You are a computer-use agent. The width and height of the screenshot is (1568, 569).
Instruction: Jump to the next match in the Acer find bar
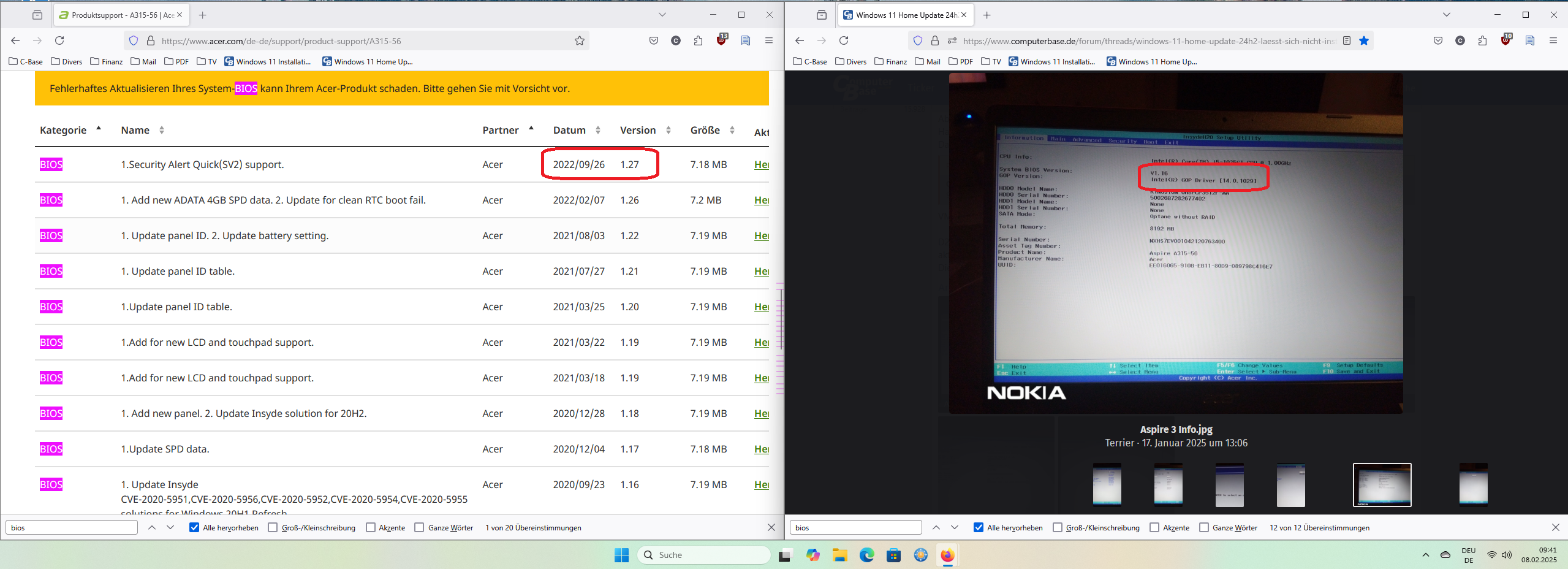click(x=170, y=527)
